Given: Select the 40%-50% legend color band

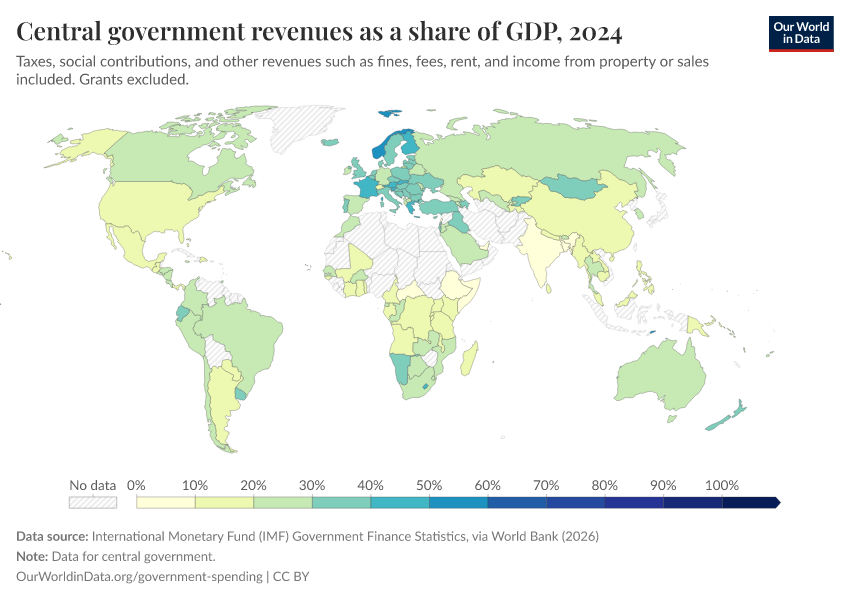Looking at the screenshot, I should point(399,502).
